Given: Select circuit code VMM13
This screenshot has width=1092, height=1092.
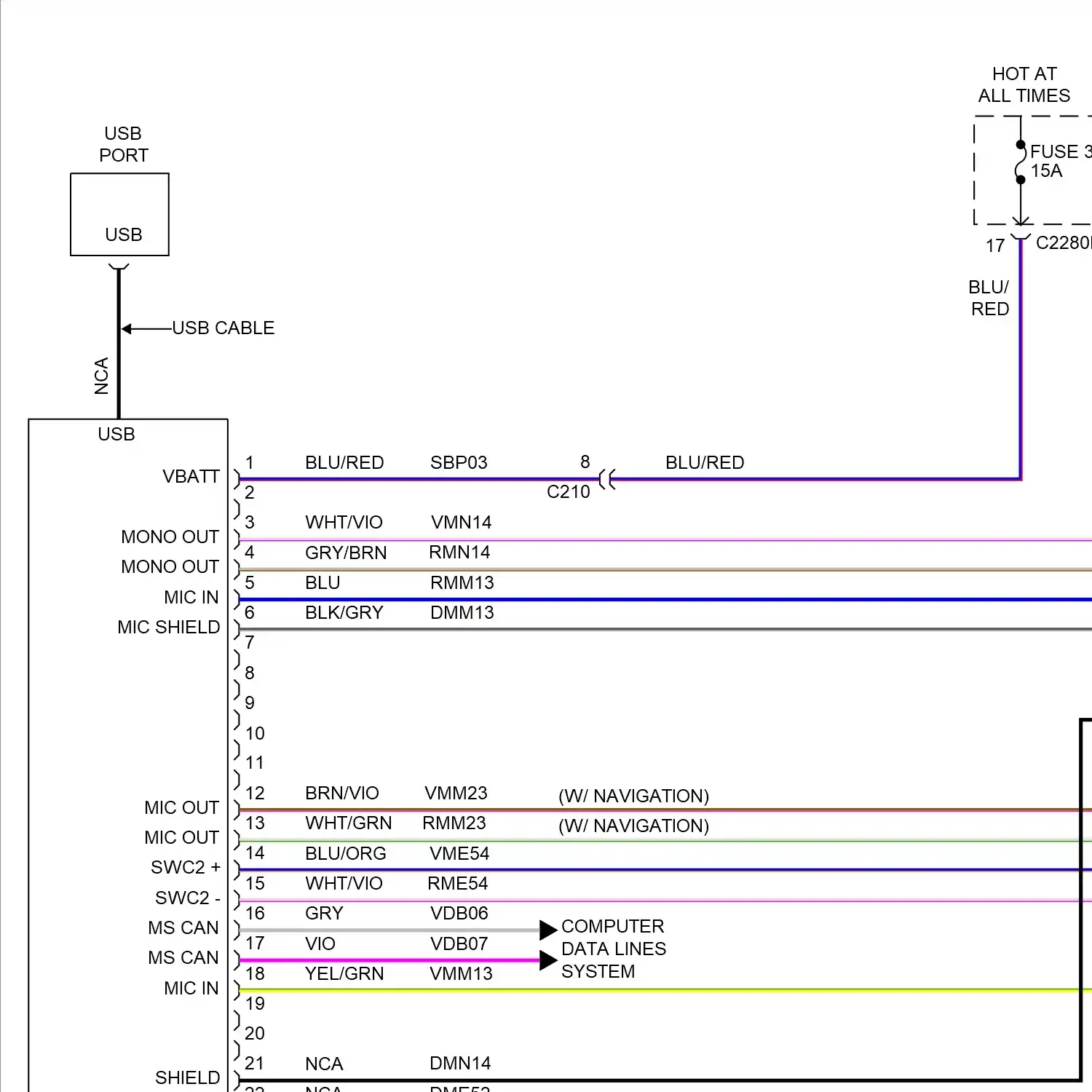Looking at the screenshot, I should click(x=461, y=973).
